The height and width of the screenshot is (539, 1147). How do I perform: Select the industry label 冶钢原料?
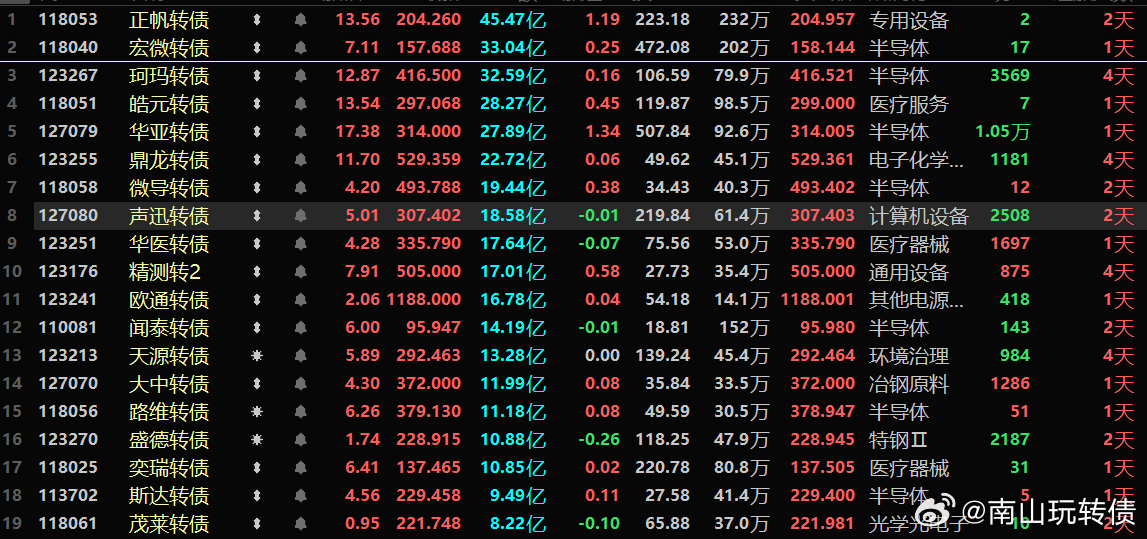tap(909, 384)
